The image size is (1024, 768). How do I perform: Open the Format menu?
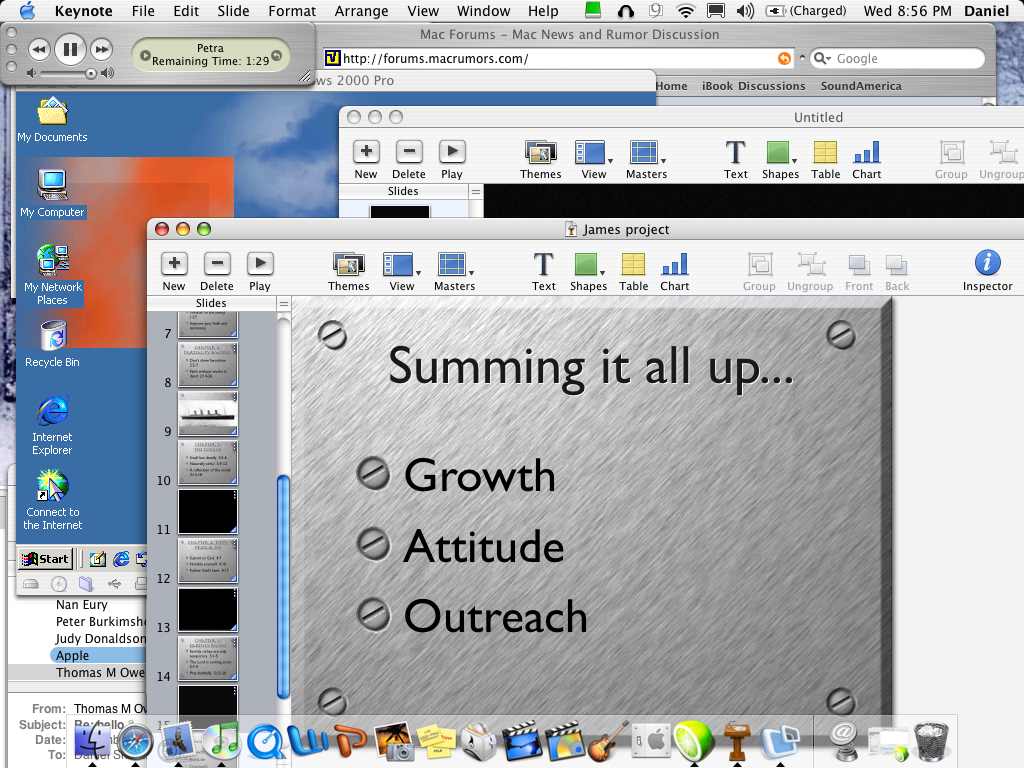(292, 11)
